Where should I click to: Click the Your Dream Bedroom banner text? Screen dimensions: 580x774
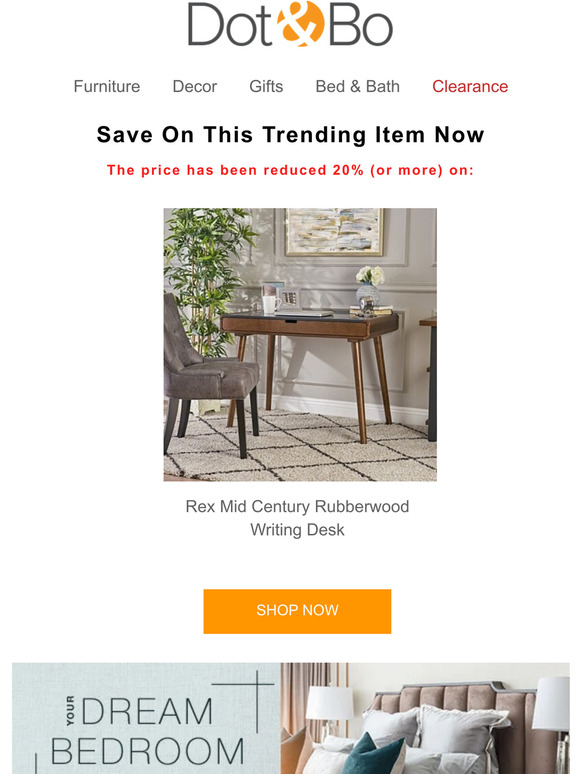tap(147, 731)
